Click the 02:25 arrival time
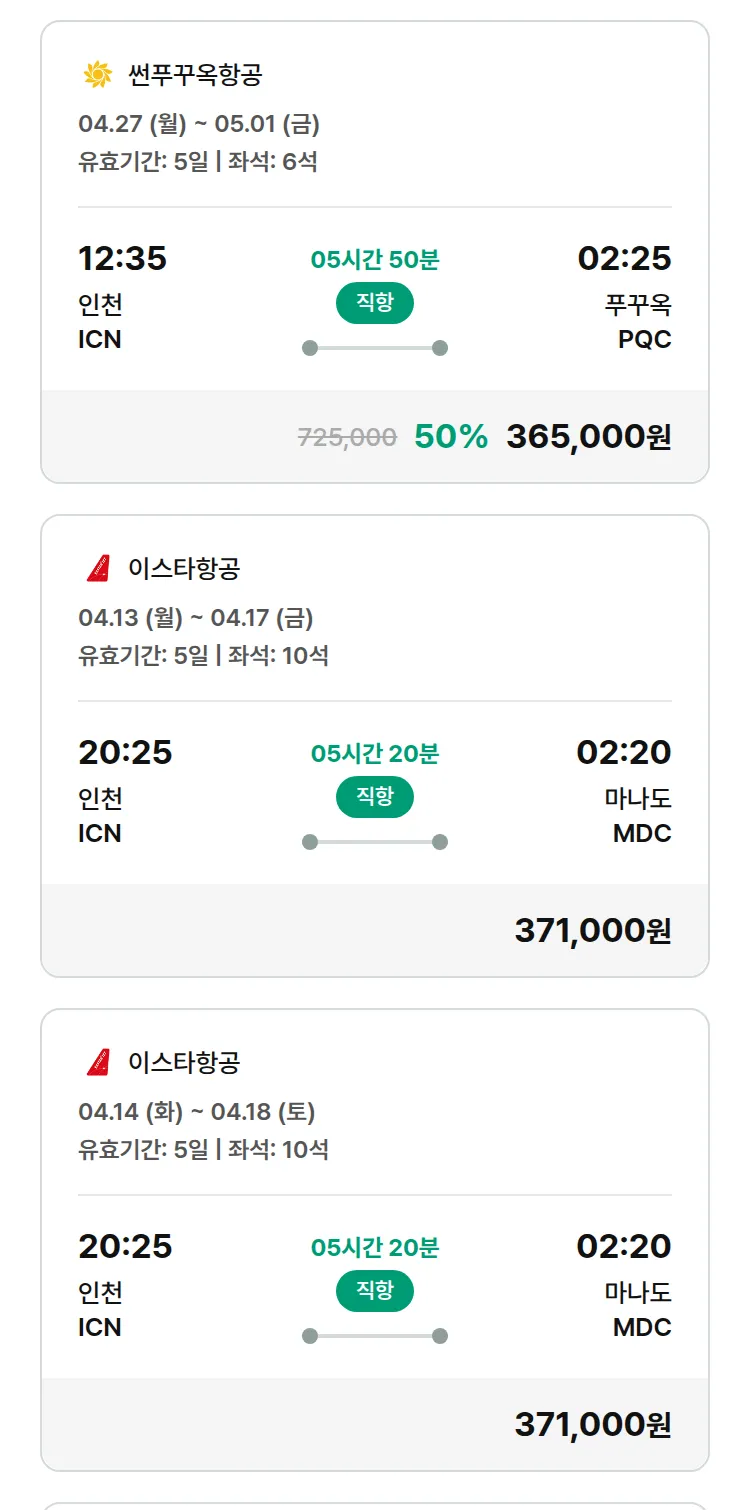 tap(624, 259)
